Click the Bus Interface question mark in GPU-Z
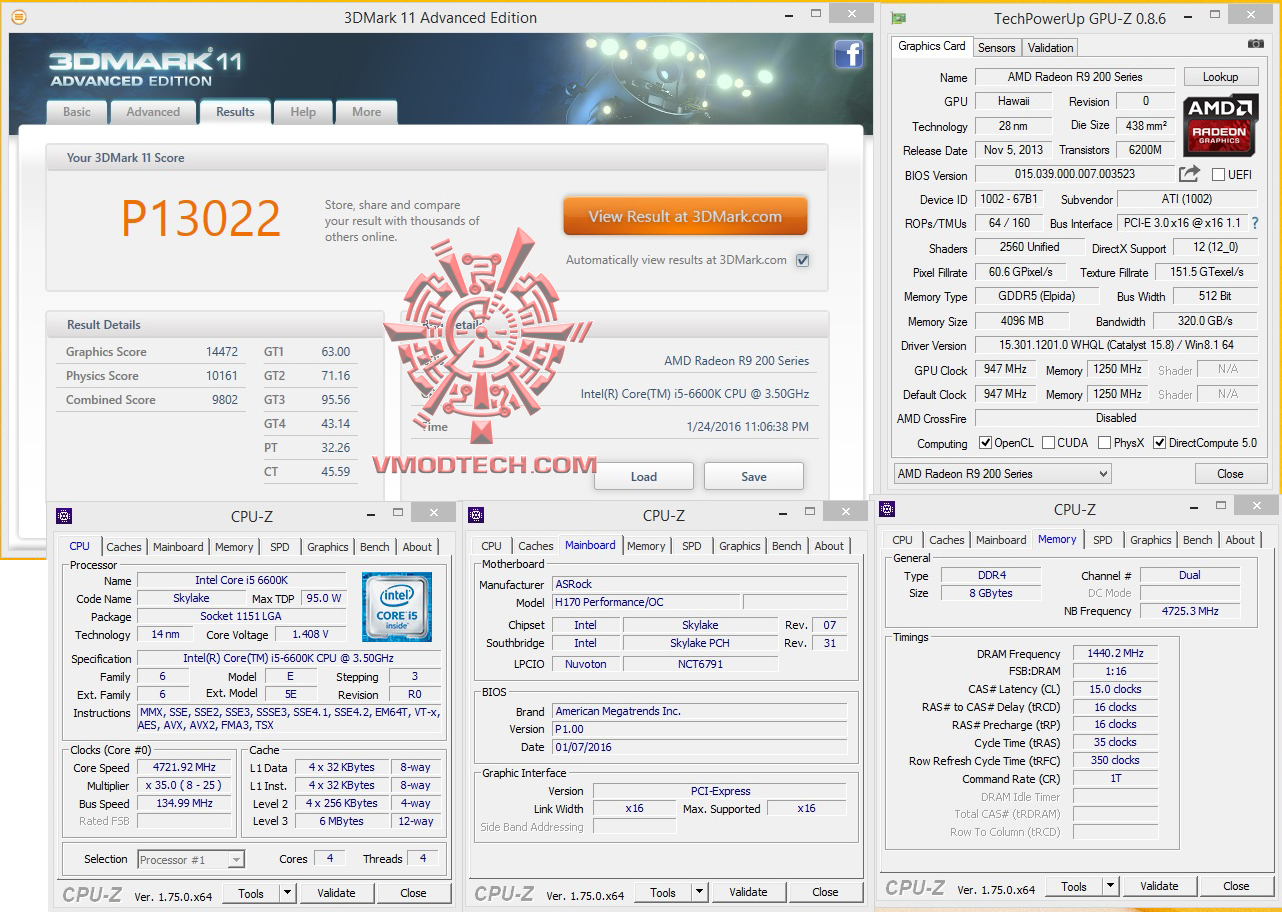1282x912 pixels. click(x=1255, y=223)
